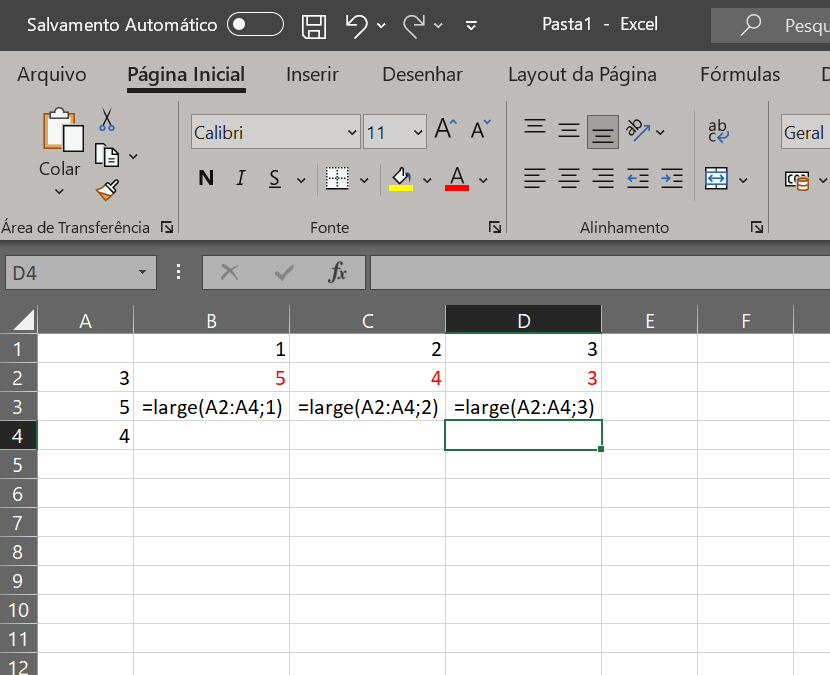Click the Increase Font Size icon
Screen dimensions: 830x675
coord(446,129)
